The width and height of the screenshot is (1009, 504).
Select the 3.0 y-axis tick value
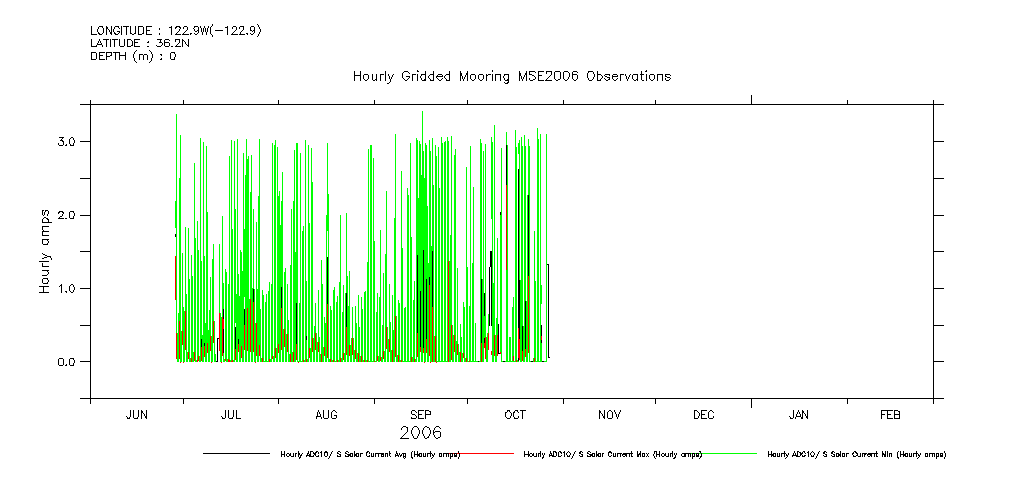tap(66, 142)
